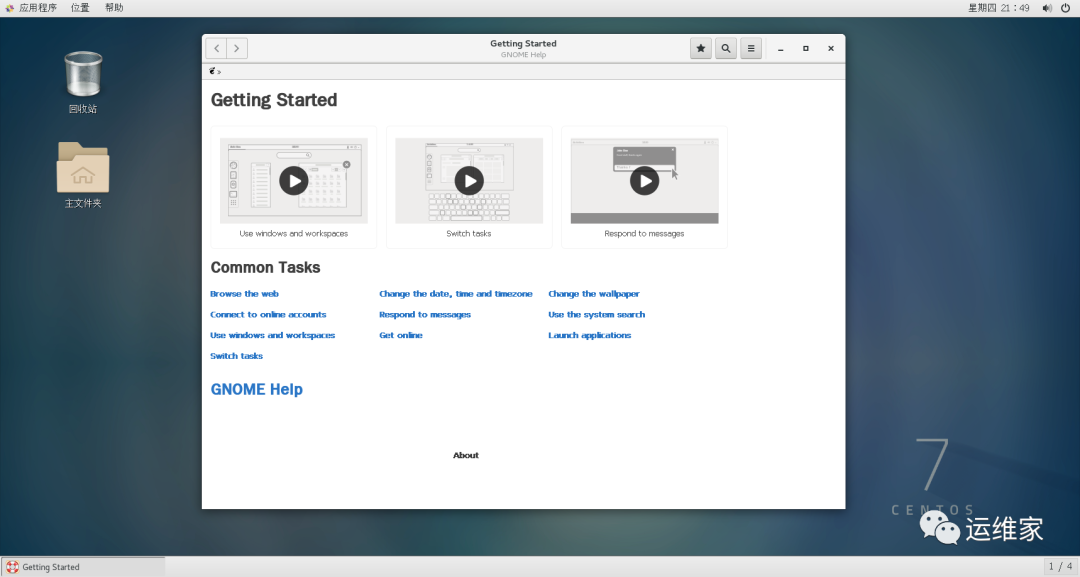Open the Browse the web link
Screen dimensions: 1080x577
click(245, 294)
